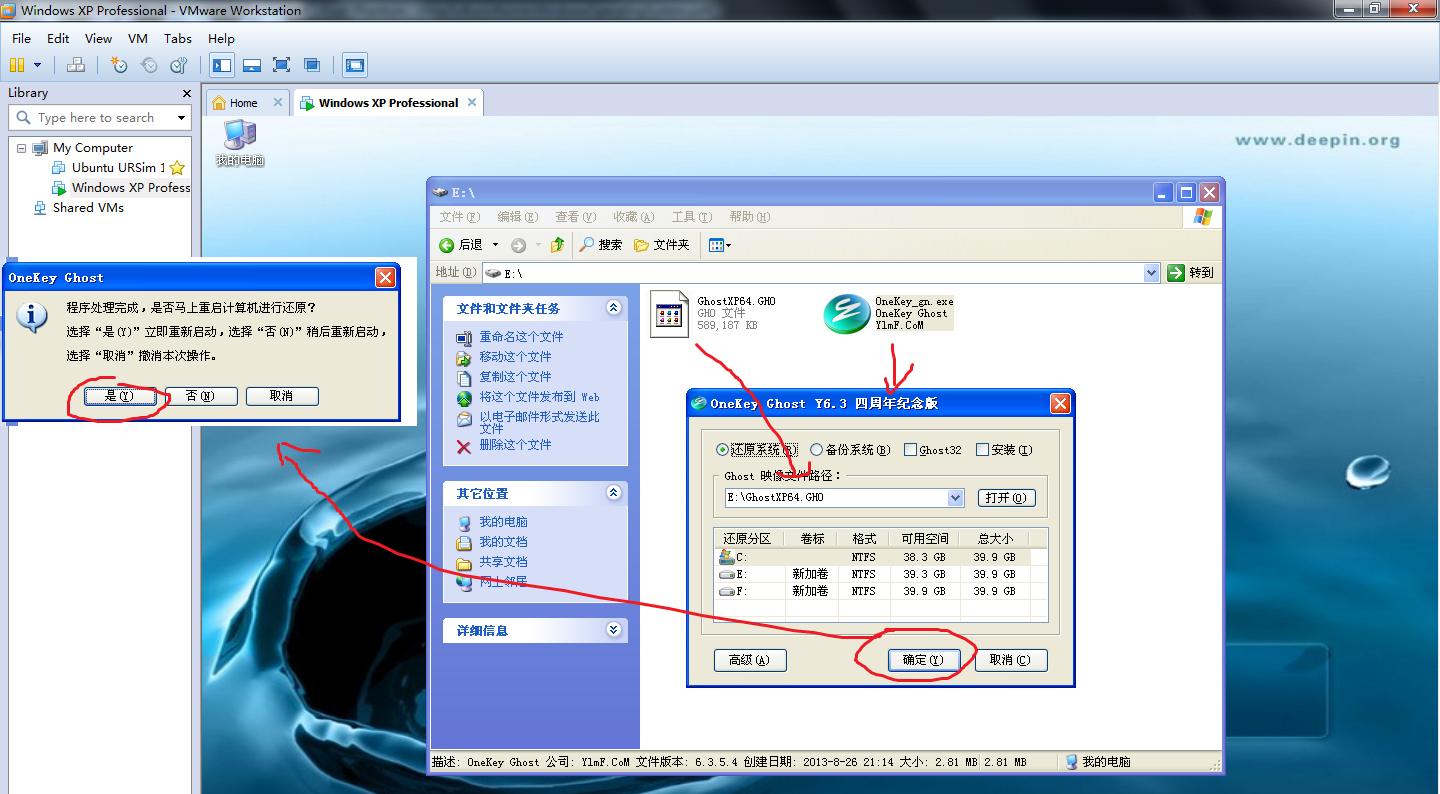Enter full screen mode icon
Image resolution: width=1440 pixels, height=794 pixels.
(x=282, y=65)
